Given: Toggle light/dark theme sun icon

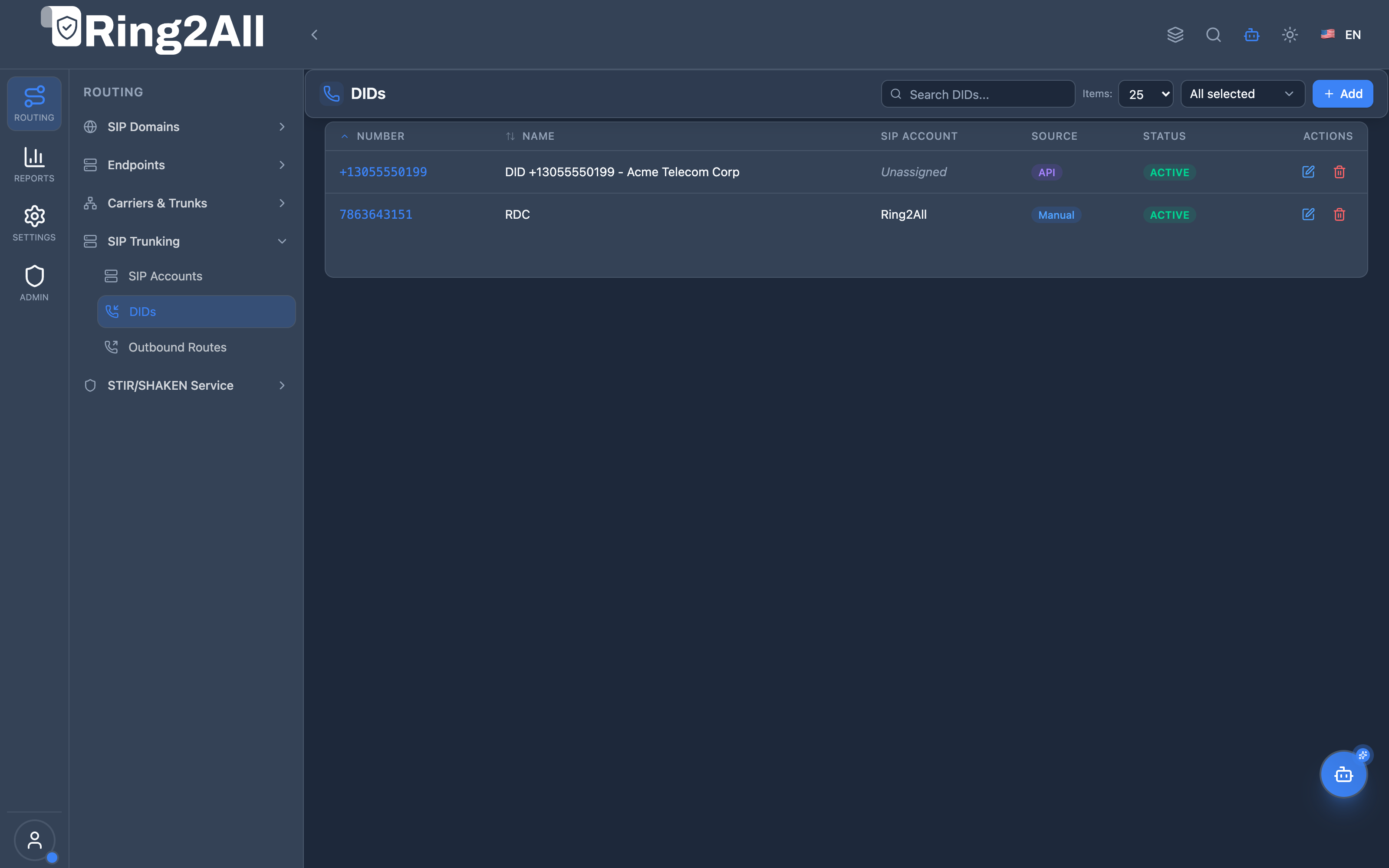Looking at the screenshot, I should click(1290, 35).
